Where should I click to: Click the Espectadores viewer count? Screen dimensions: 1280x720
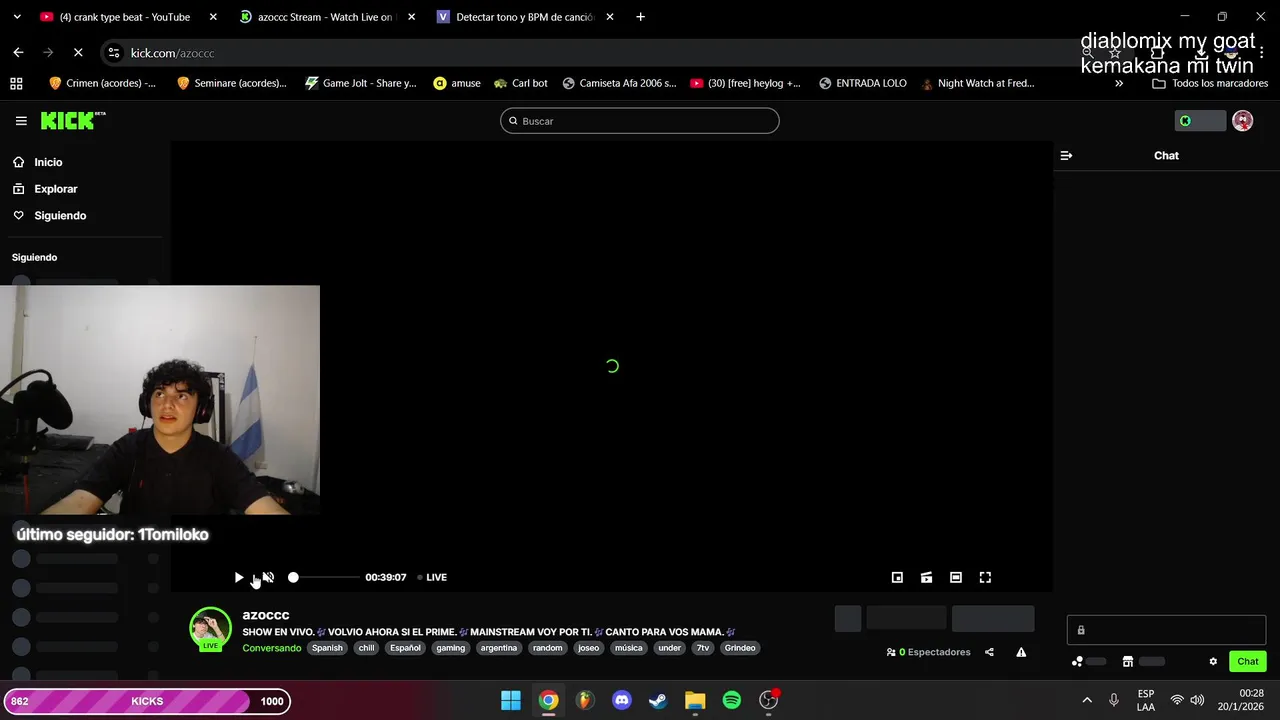coord(929,652)
